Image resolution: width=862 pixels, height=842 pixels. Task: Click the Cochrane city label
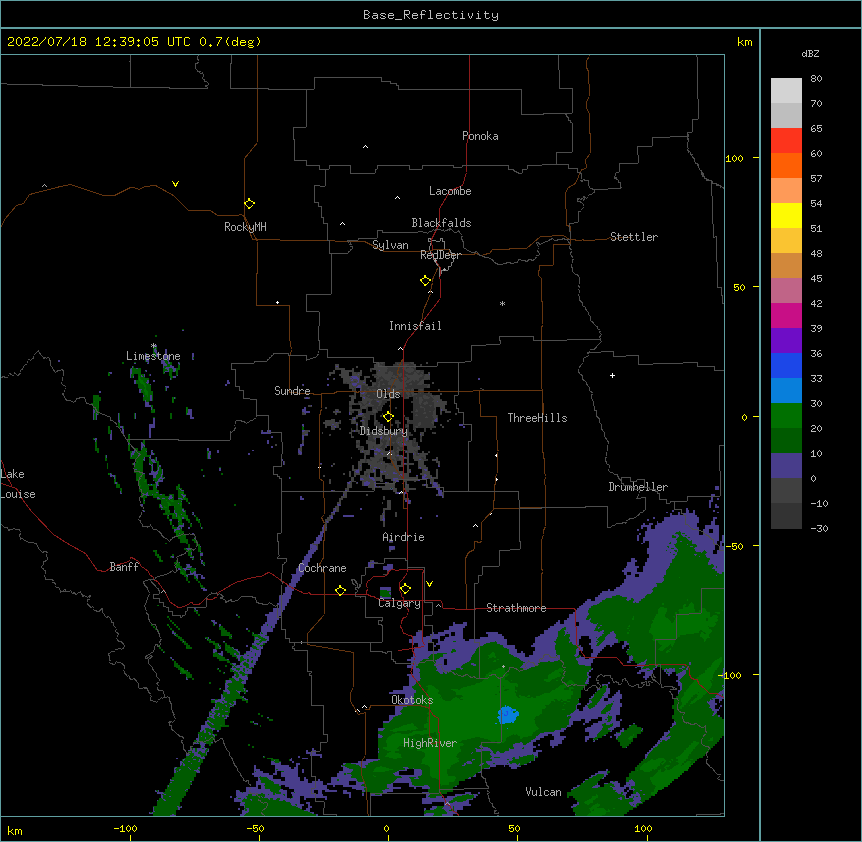pyautogui.click(x=322, y=568)
